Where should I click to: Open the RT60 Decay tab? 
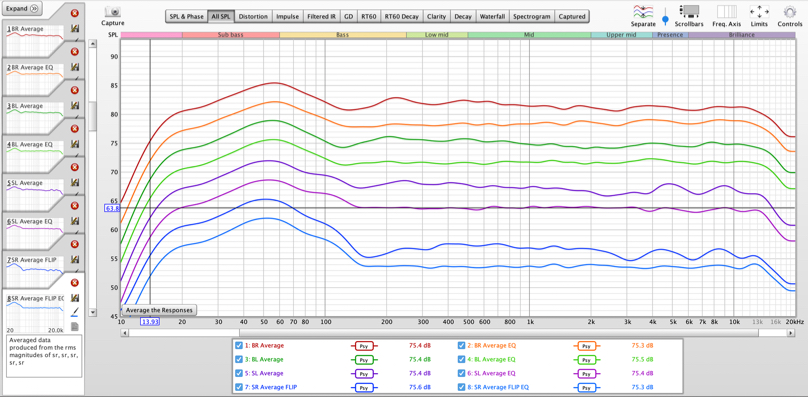[x=401, y=16]
